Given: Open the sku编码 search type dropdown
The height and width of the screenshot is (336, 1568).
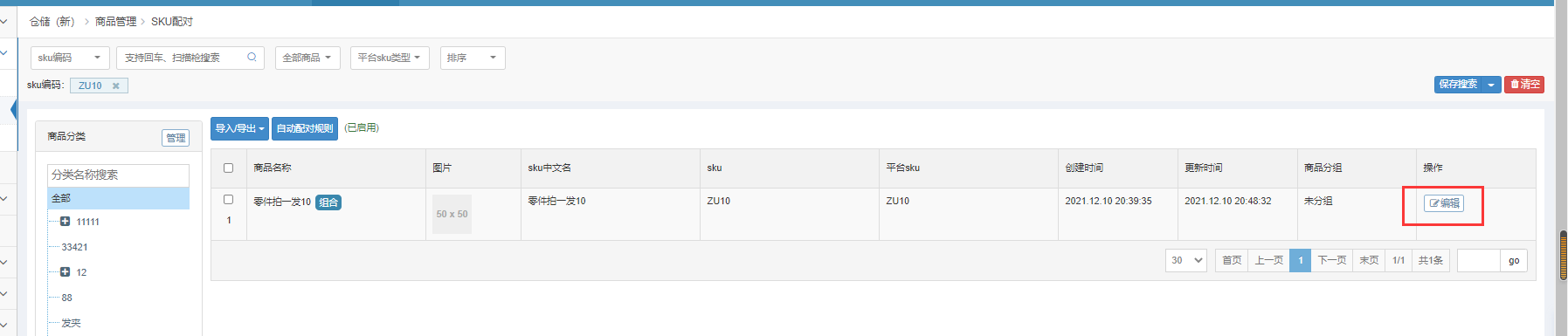Looking at the screenshot, I should pos(70,58).
